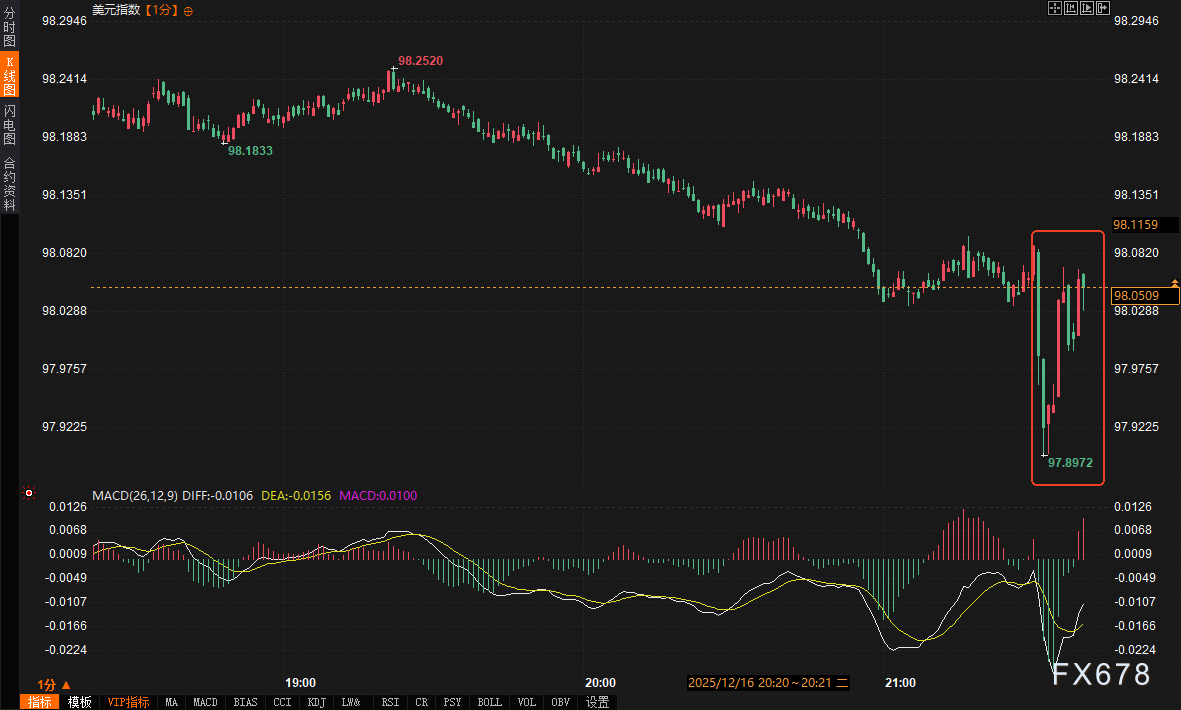The height and width of the screenshot is (710, 1181).
Task: Open the 1分 timeframe dropdown at bottom left
Action: coord(54,685)
